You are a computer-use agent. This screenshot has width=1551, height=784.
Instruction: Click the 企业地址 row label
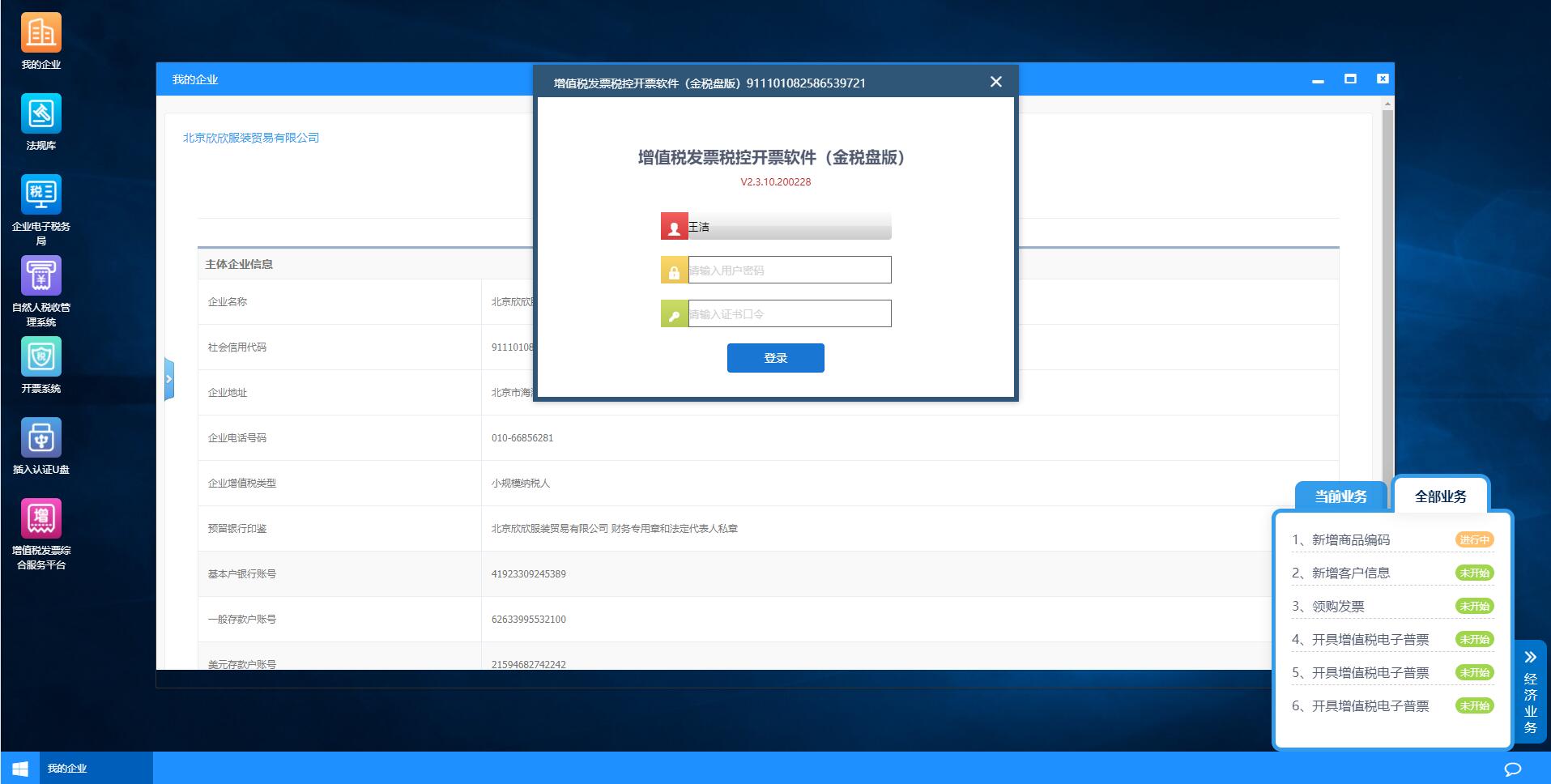click(x=227, y=392)
